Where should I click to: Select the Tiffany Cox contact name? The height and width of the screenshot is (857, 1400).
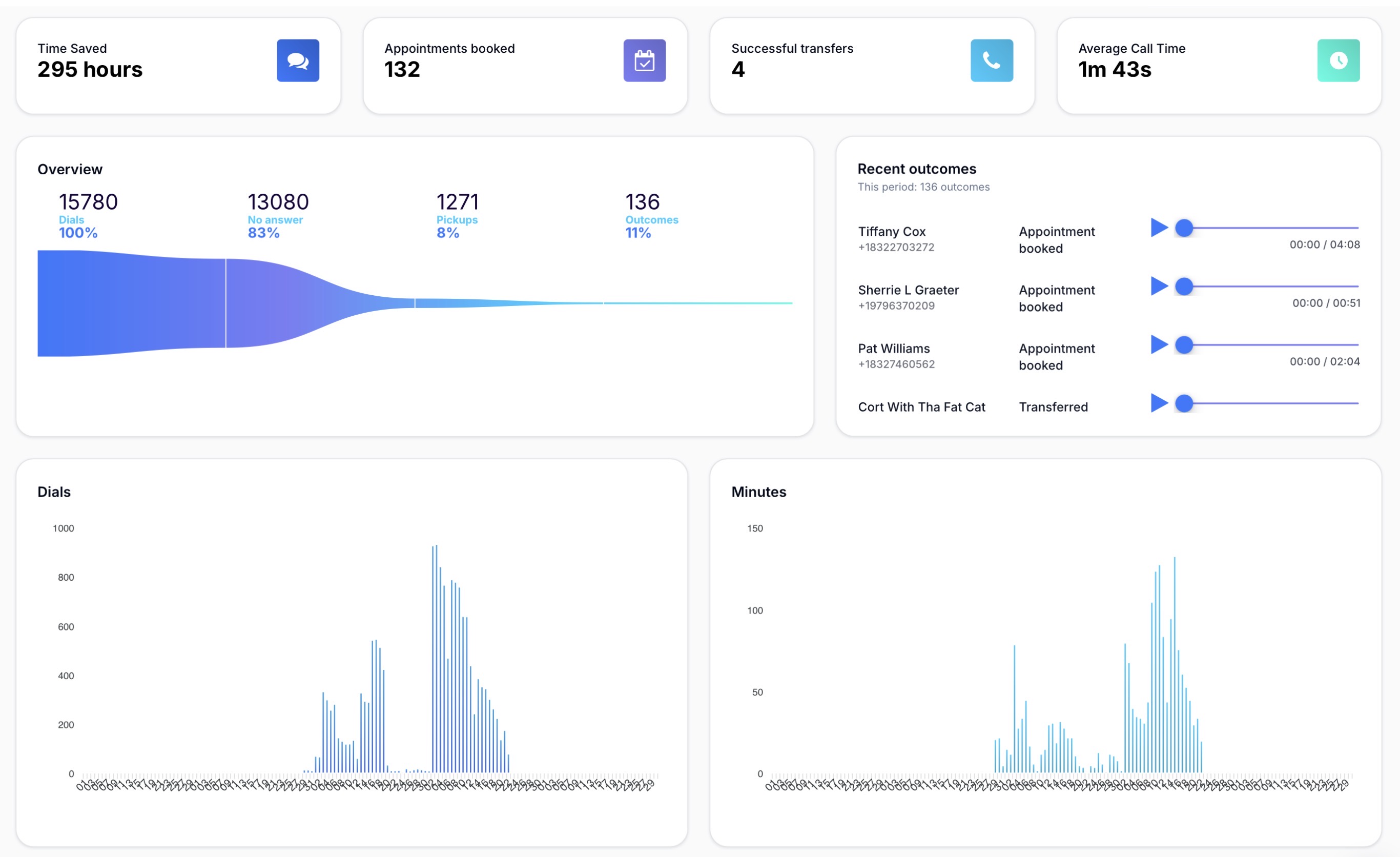coord(892,232)
